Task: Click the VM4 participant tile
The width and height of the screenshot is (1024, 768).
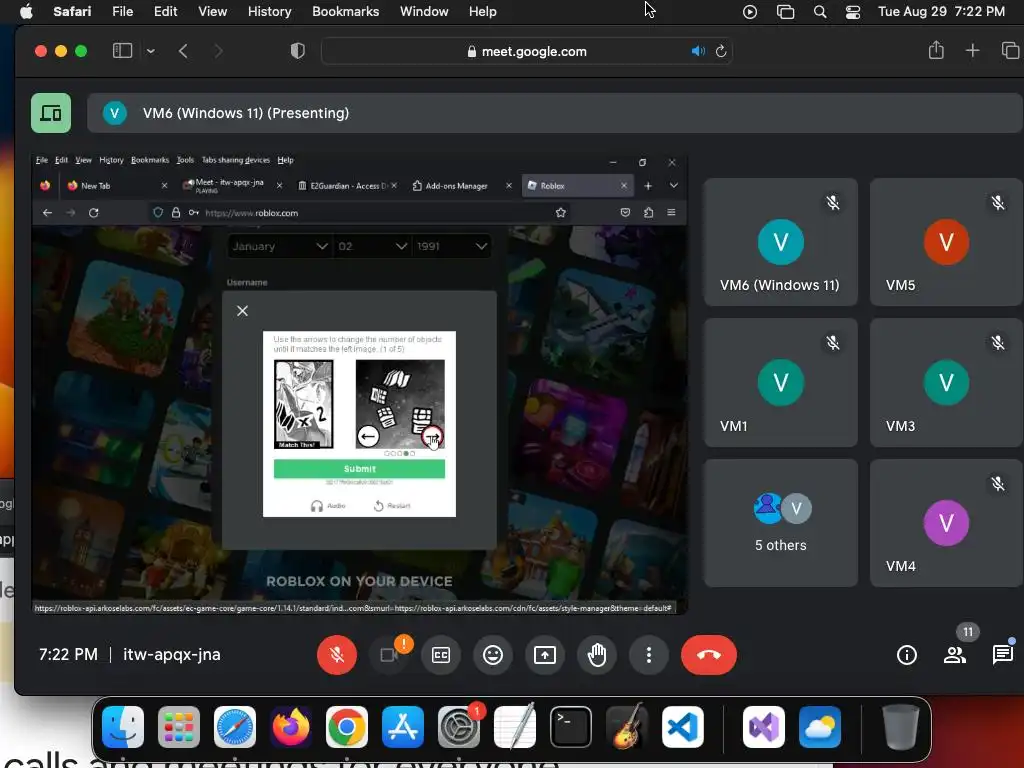Action: [946, 522]
